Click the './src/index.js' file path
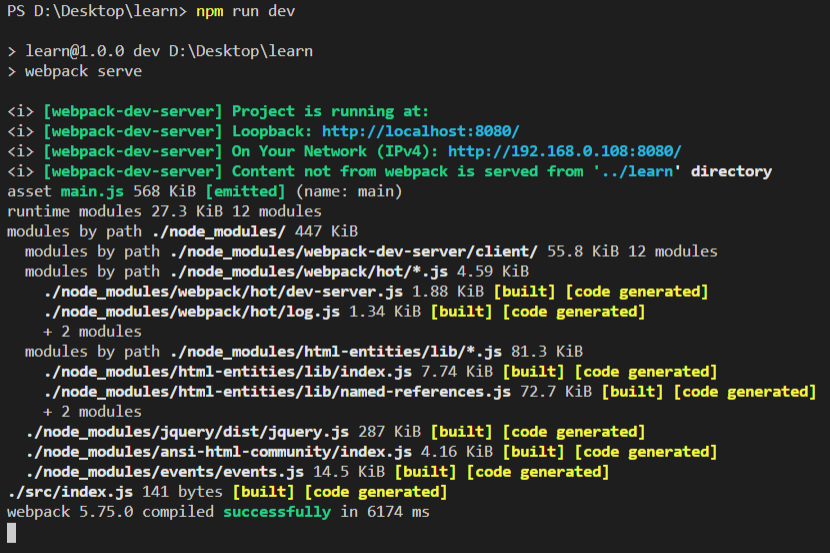 [x=70, y=492]
